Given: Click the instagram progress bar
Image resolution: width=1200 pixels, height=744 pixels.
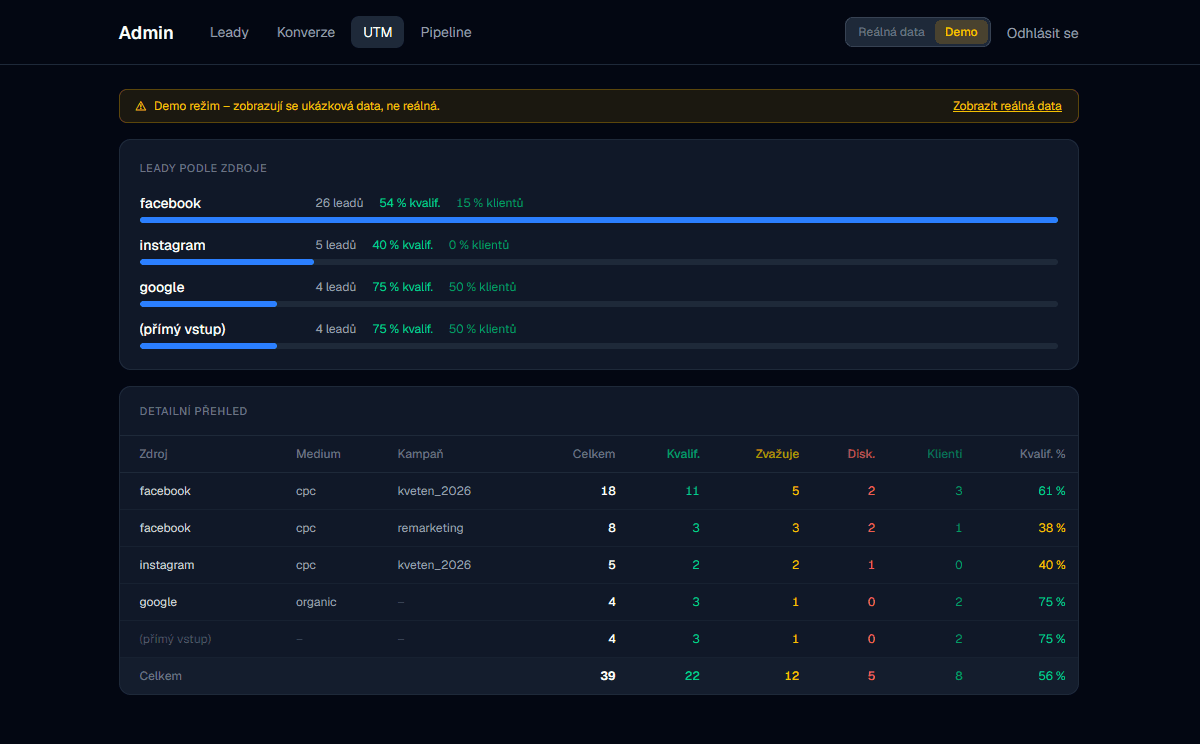Looking at the screenshot, I should [x=599, y=262].
